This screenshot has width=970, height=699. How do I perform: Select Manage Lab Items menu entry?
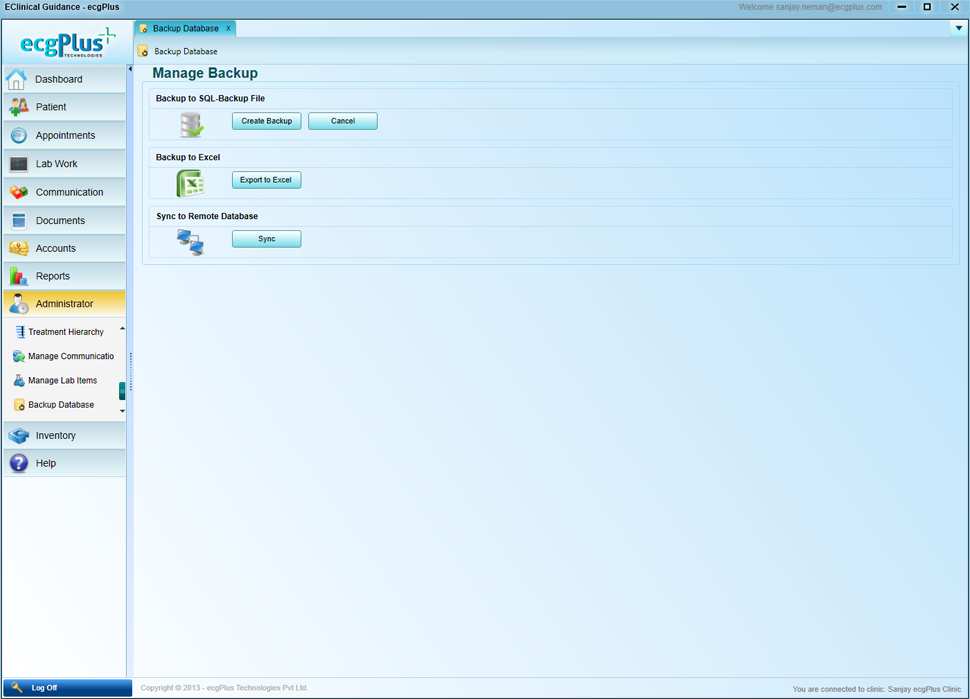pyautogui.click(x=62, y=381)
